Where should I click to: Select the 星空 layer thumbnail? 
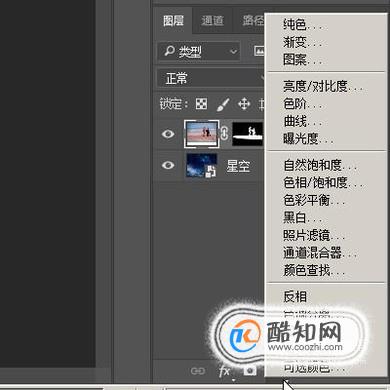coord(201,165)
